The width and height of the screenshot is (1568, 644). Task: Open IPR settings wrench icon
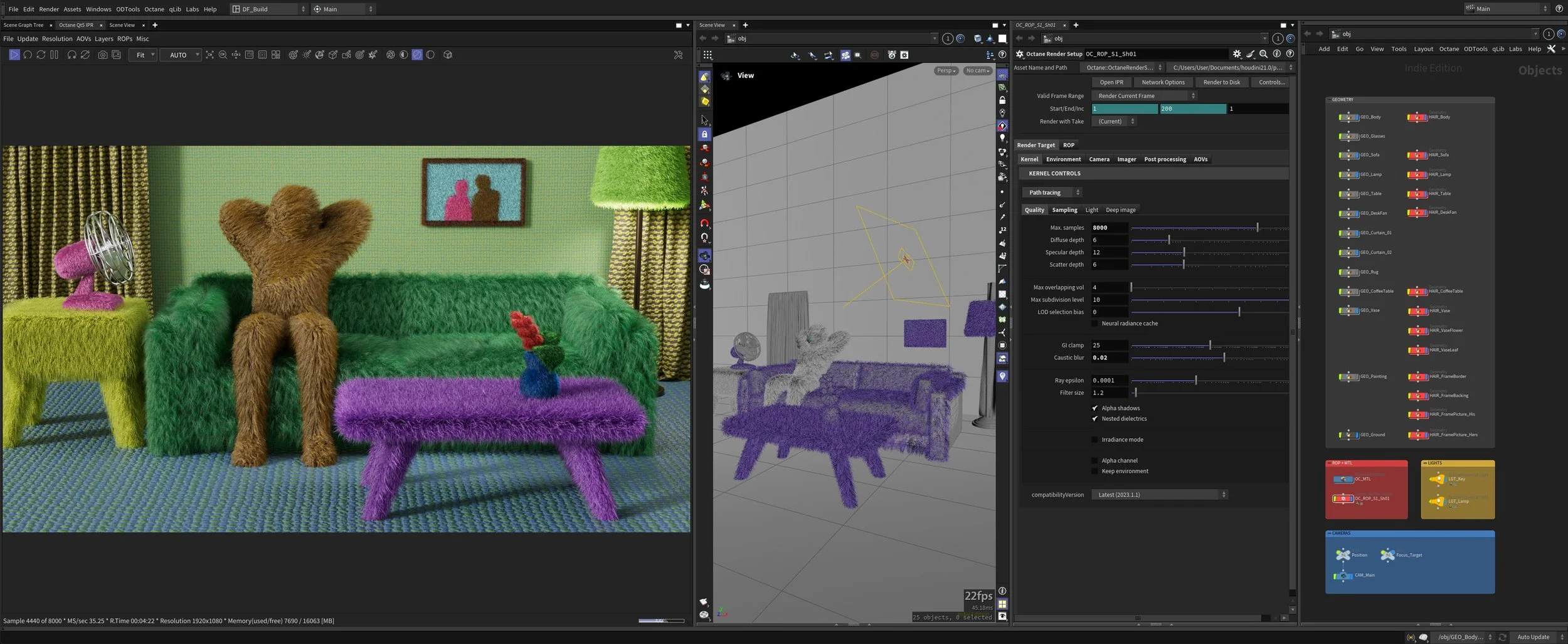[678, 55]
